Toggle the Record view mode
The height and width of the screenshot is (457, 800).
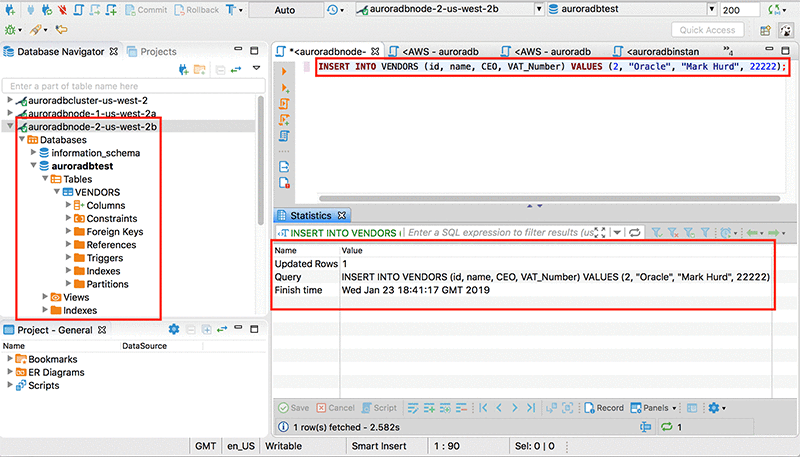[x=604, y=408]
